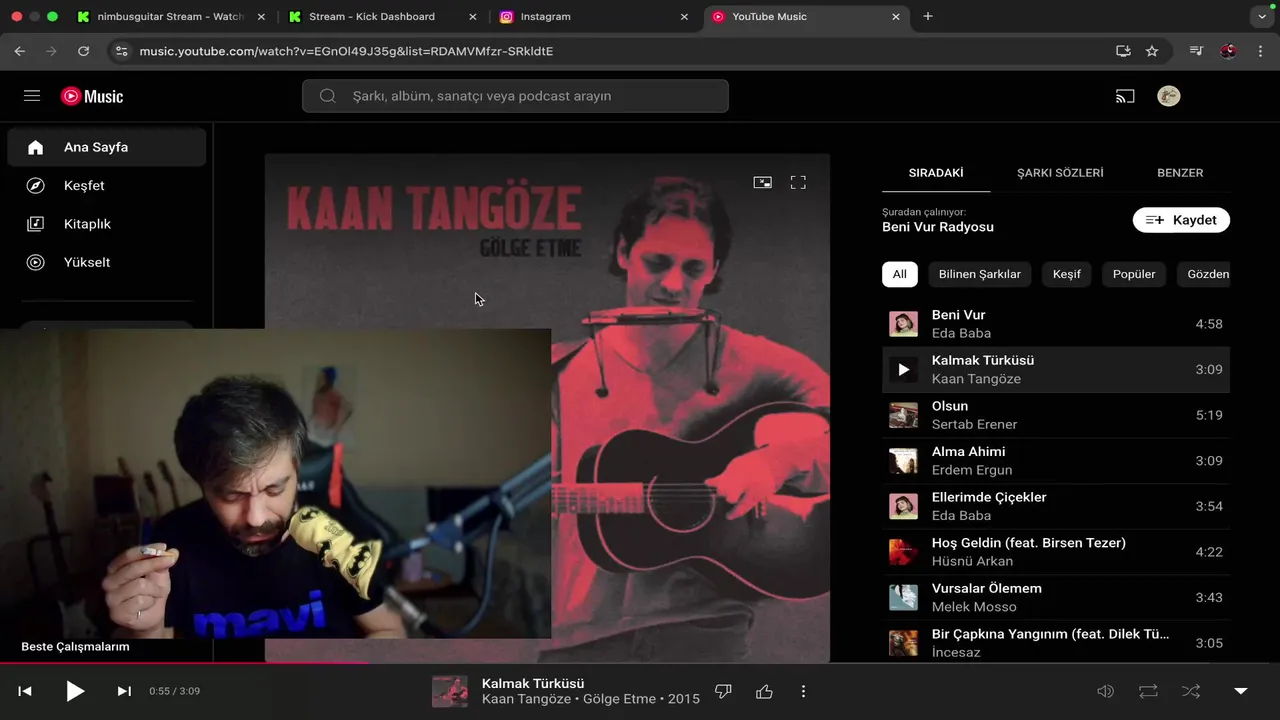Go back in browser history
The image size is (1280, 720).
pyautogui.click(x=20, y=51)
